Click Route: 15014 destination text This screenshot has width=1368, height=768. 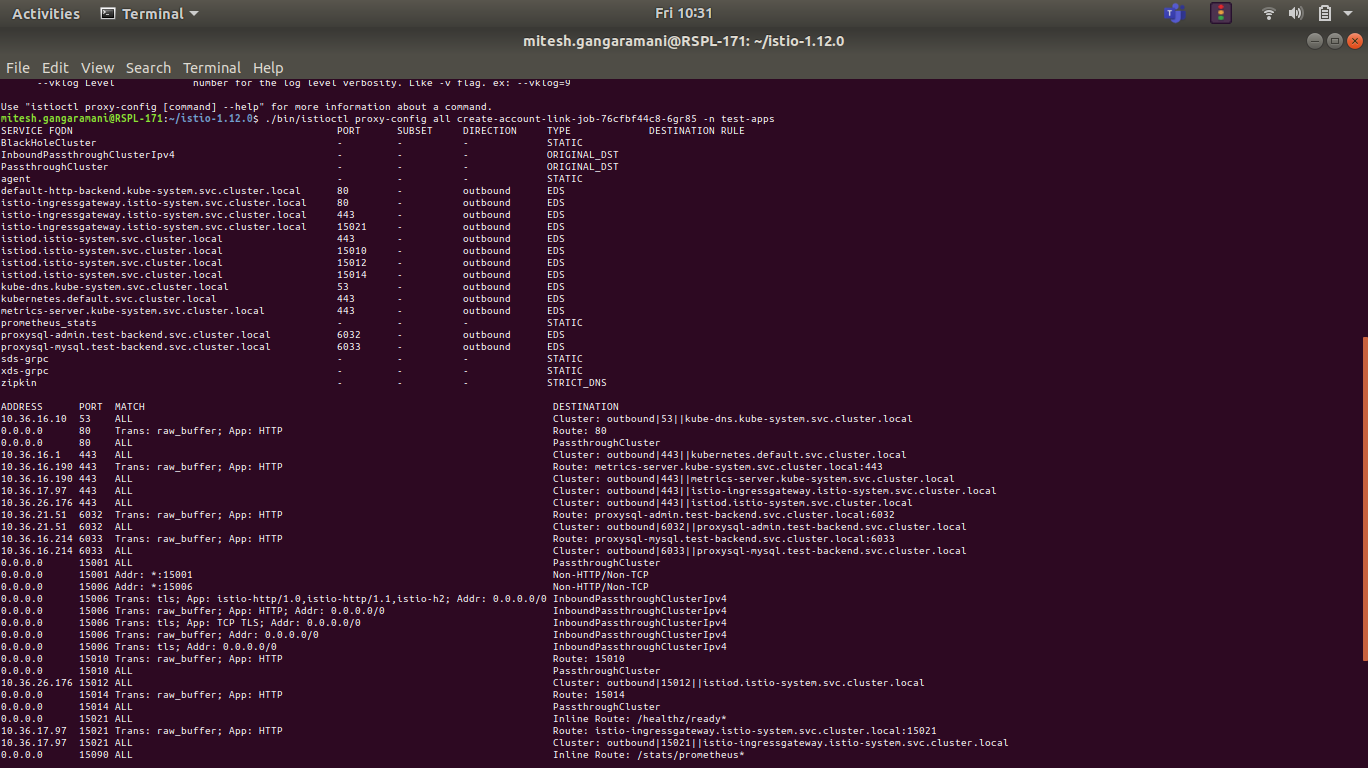pyautogui.click(x=589, y=695)
